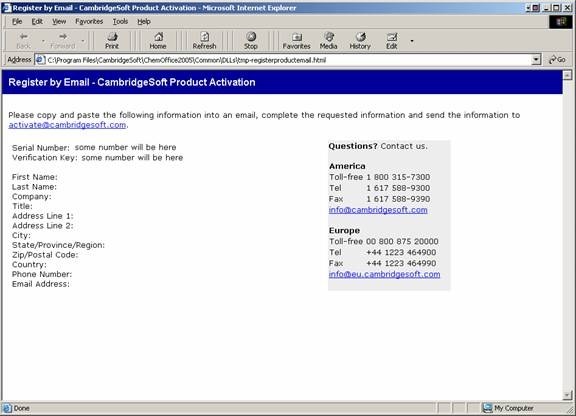This screenshot has height=416, width=576.
Task: Click the Edit toolbar icon
Action: pos(392,40)
